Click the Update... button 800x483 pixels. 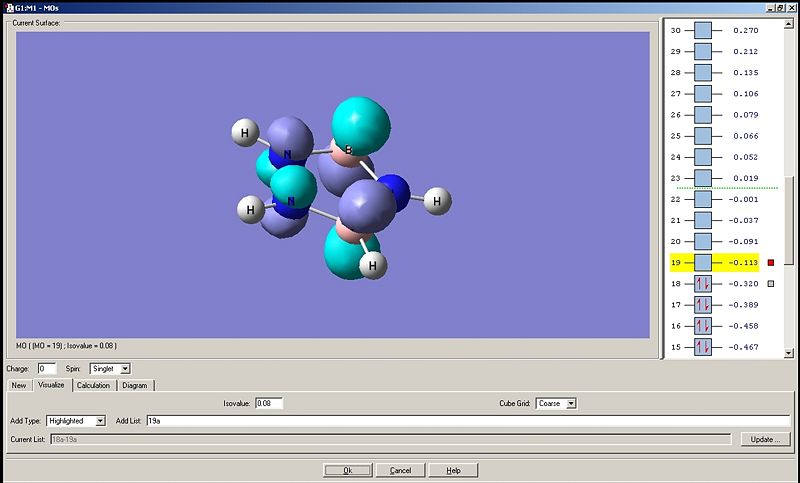[x=765, y=439]
